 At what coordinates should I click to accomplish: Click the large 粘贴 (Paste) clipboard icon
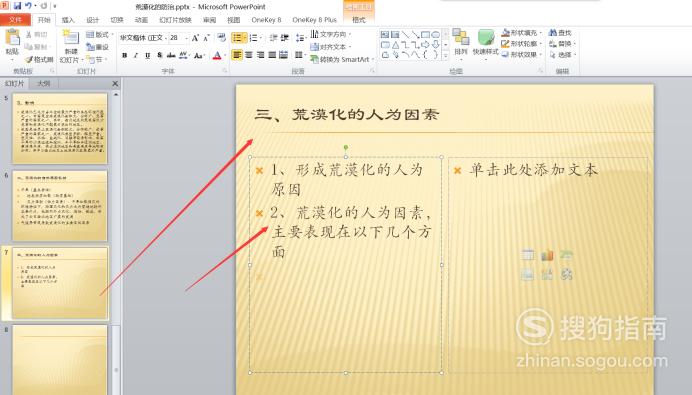click(x=12, y=38)
